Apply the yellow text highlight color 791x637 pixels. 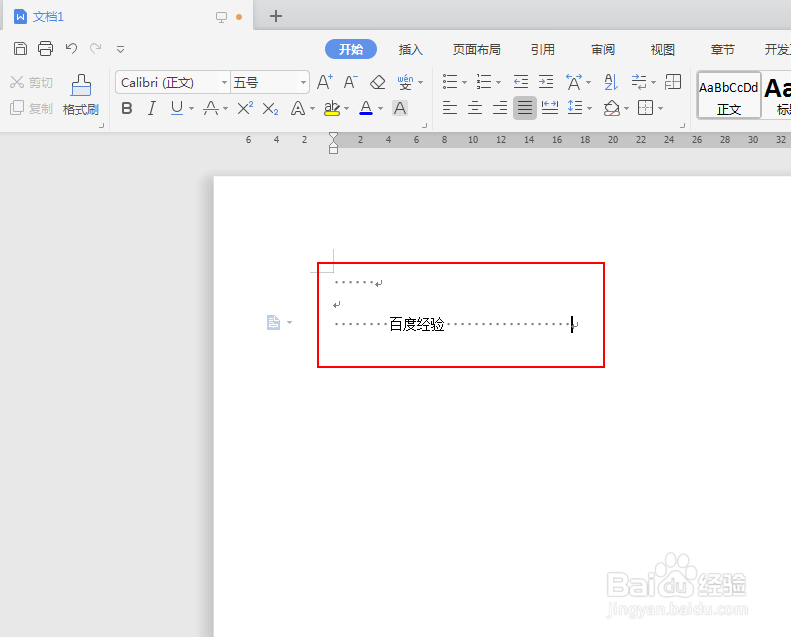[331, 108]
